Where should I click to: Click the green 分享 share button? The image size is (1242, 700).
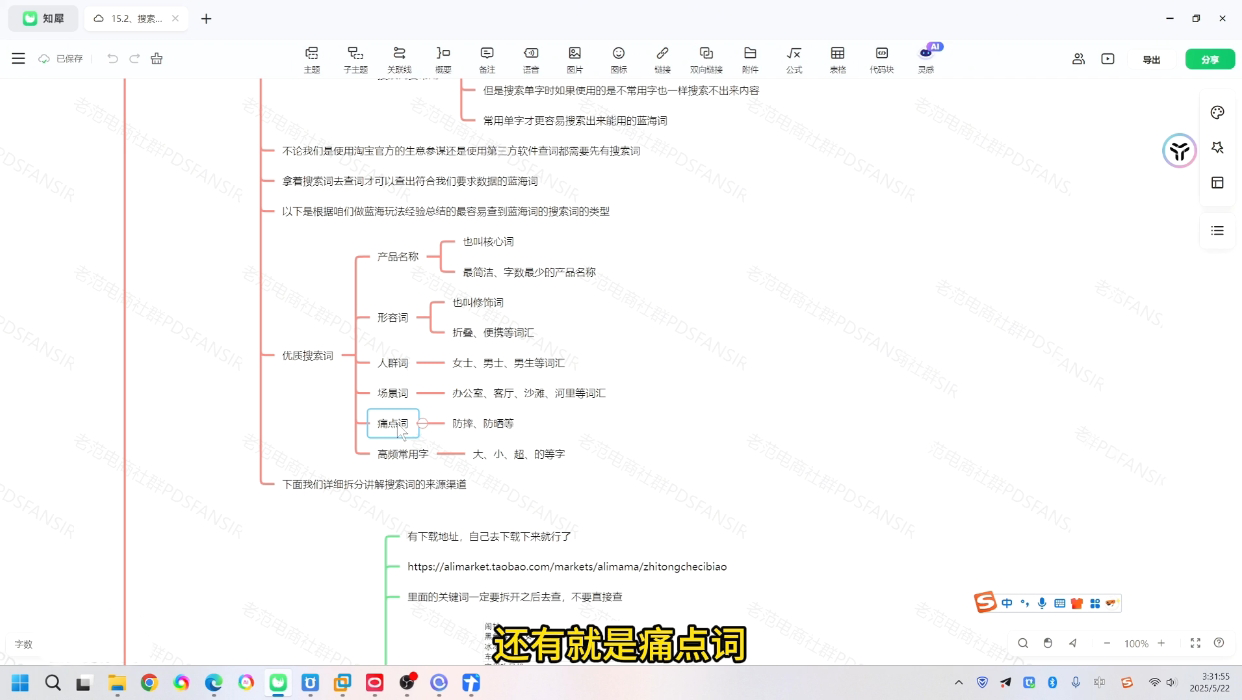point(1210,59)
